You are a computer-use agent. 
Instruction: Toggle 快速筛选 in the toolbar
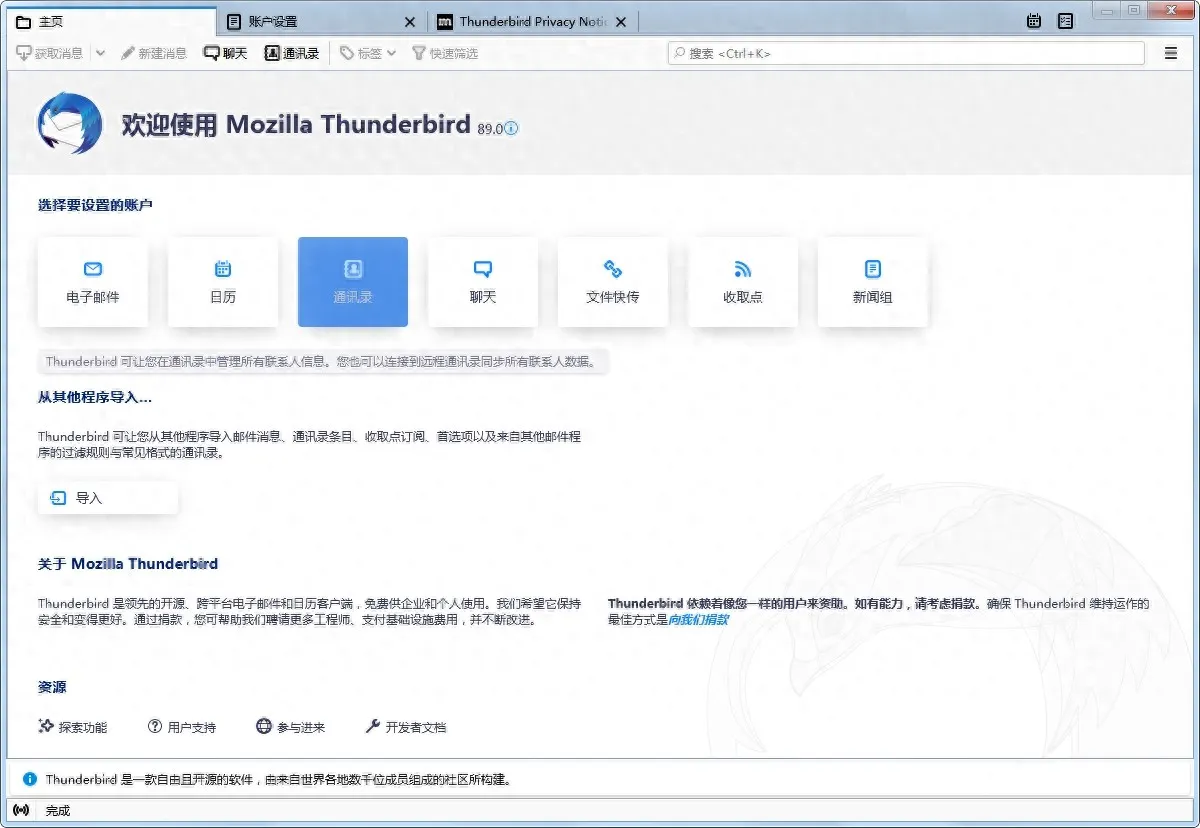click(445, 53)
